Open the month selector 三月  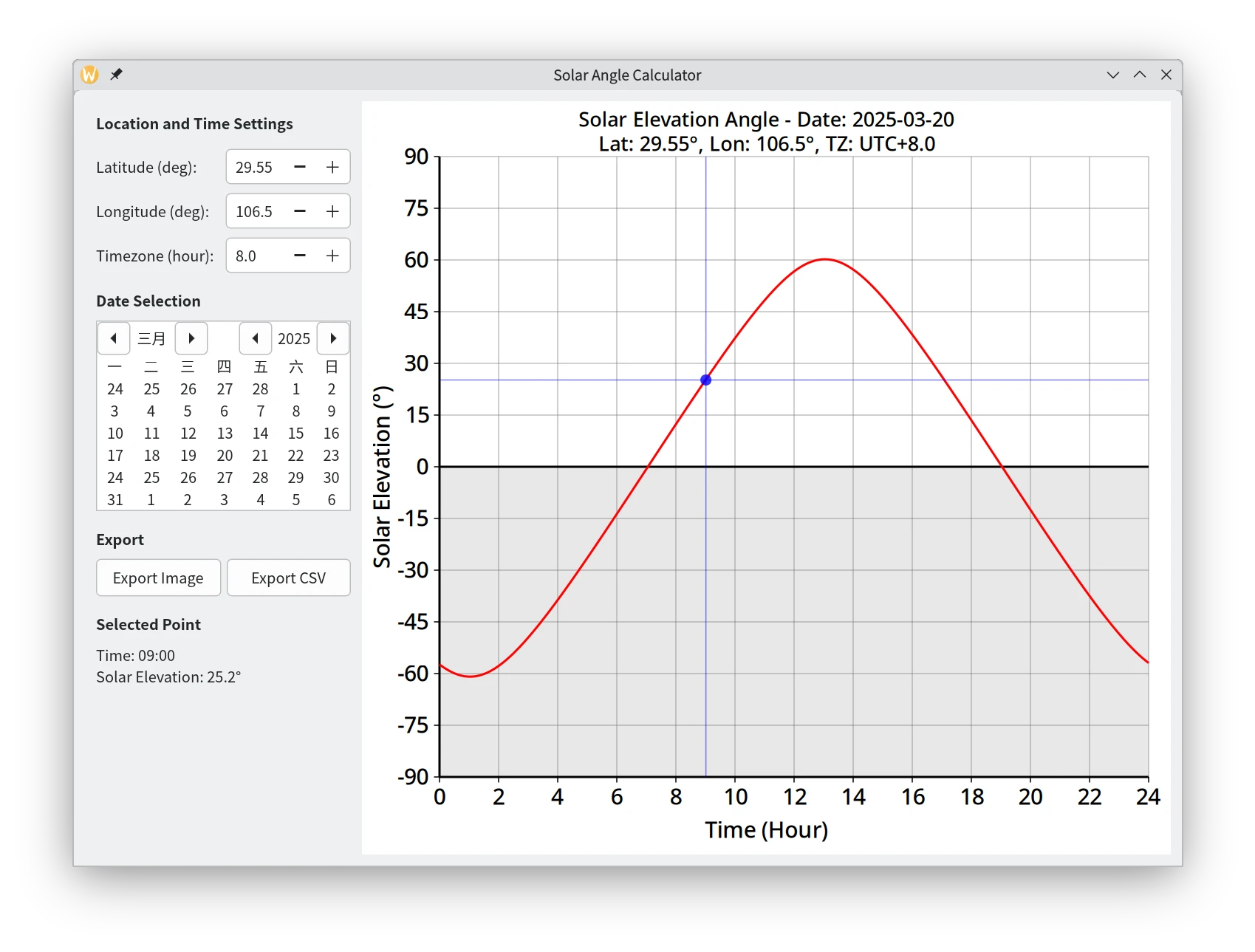pyautogui.click(x=152, y=338)
